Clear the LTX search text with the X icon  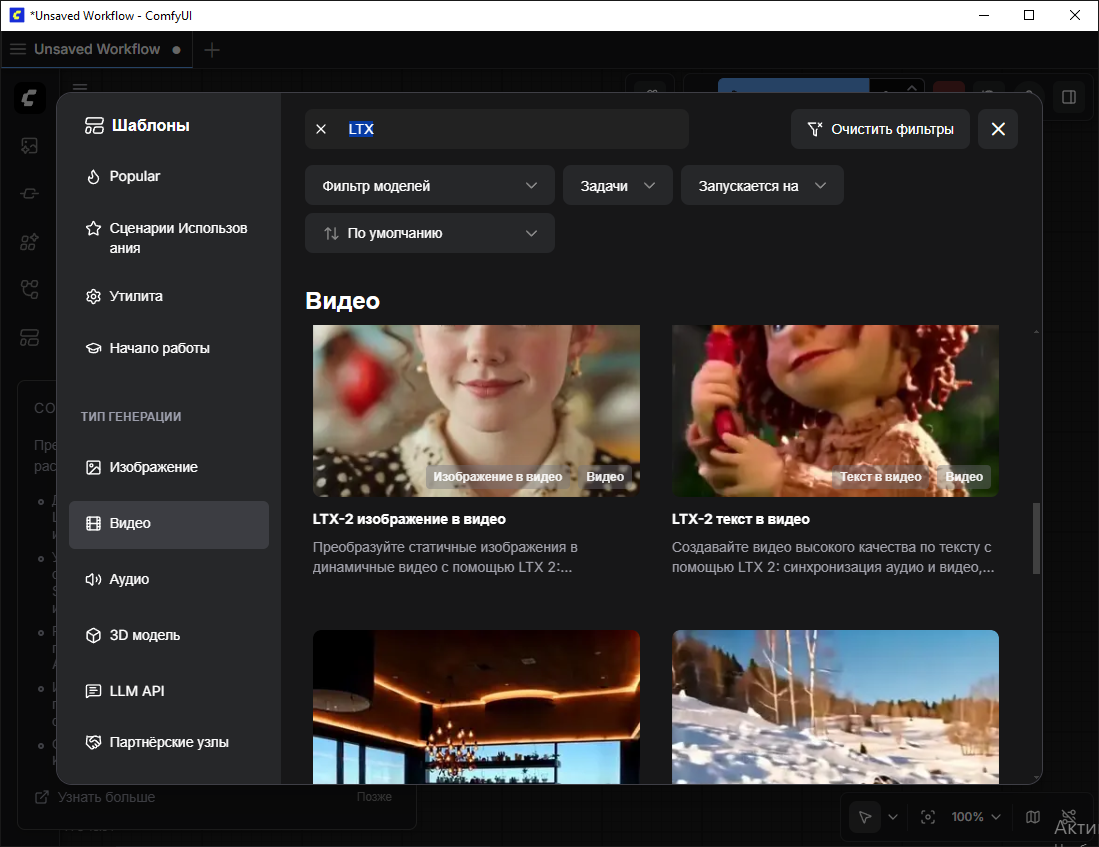coord(321,129)
